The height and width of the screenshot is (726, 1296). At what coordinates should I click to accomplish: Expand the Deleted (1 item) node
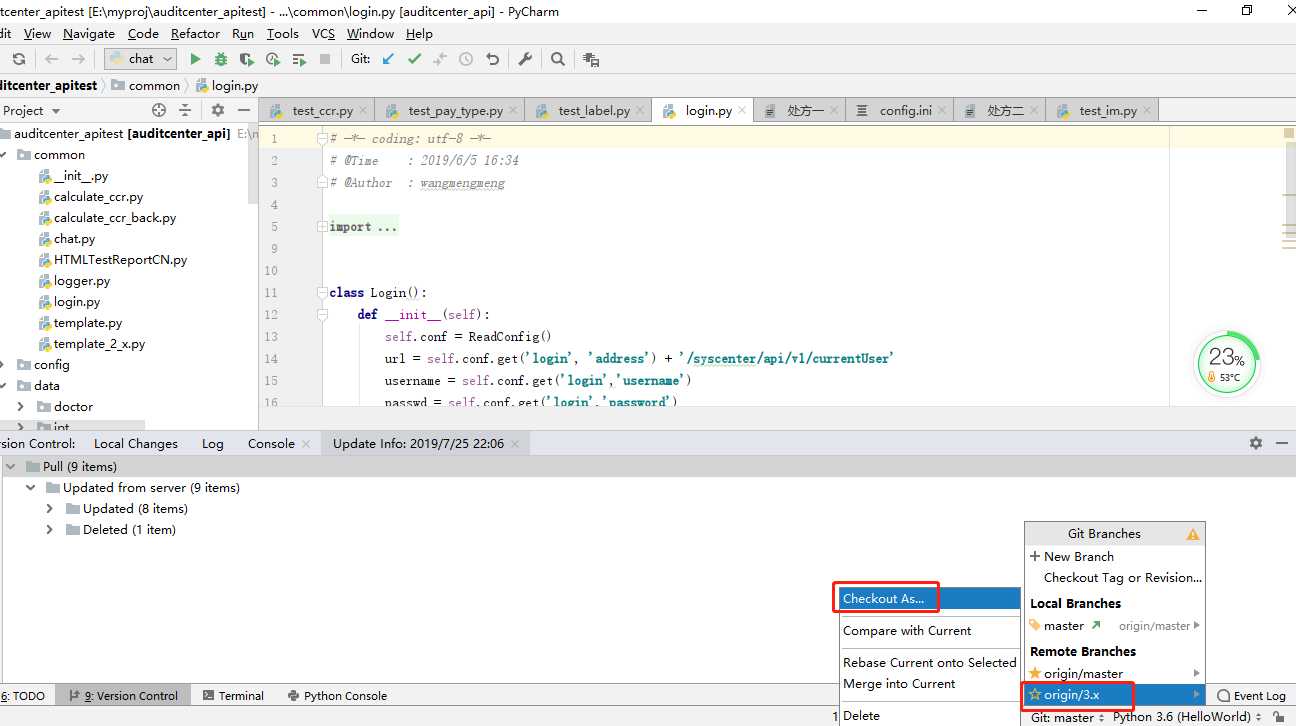click(x=50, y=530)
